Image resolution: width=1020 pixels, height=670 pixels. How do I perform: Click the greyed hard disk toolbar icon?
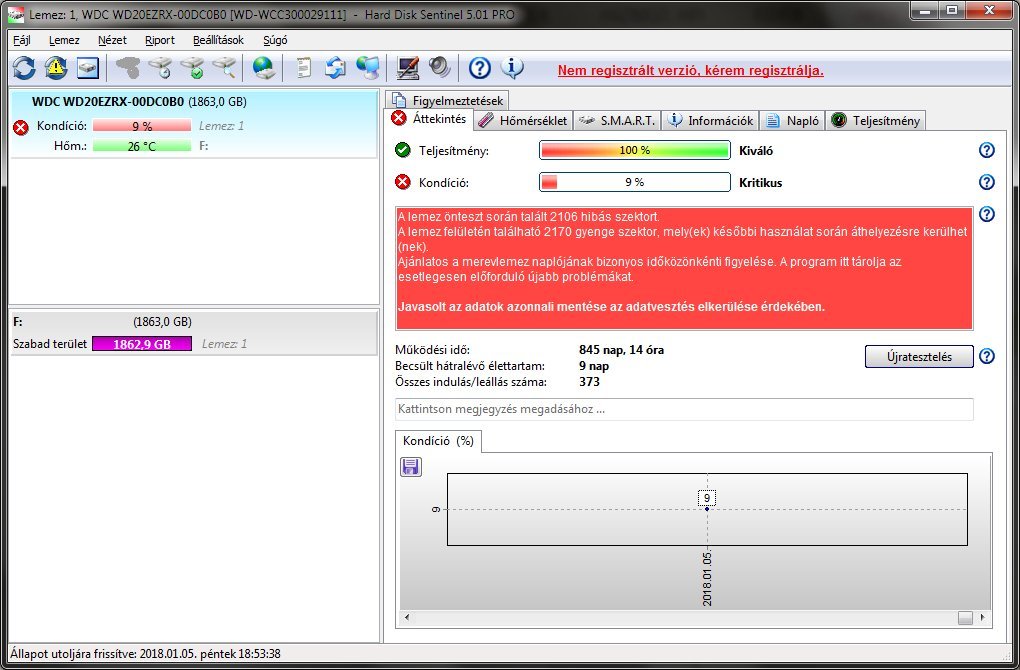click(128, 68)
